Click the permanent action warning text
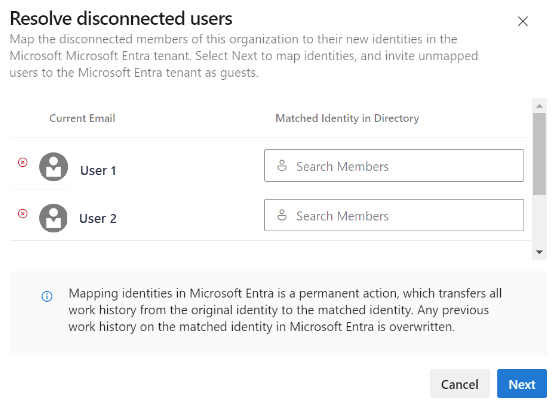 click(285, 310)
